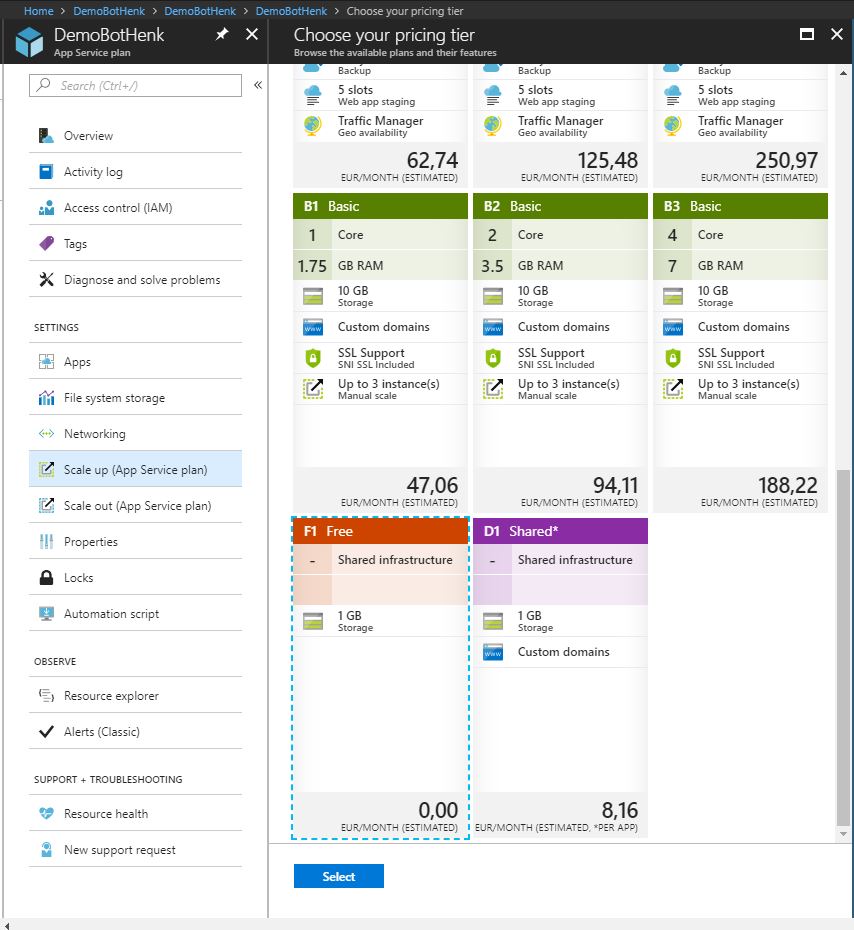The image size is (854, 930).
Task: Click the 1.75 GB RAM row on B1
Action: click(x=380, y=265)
